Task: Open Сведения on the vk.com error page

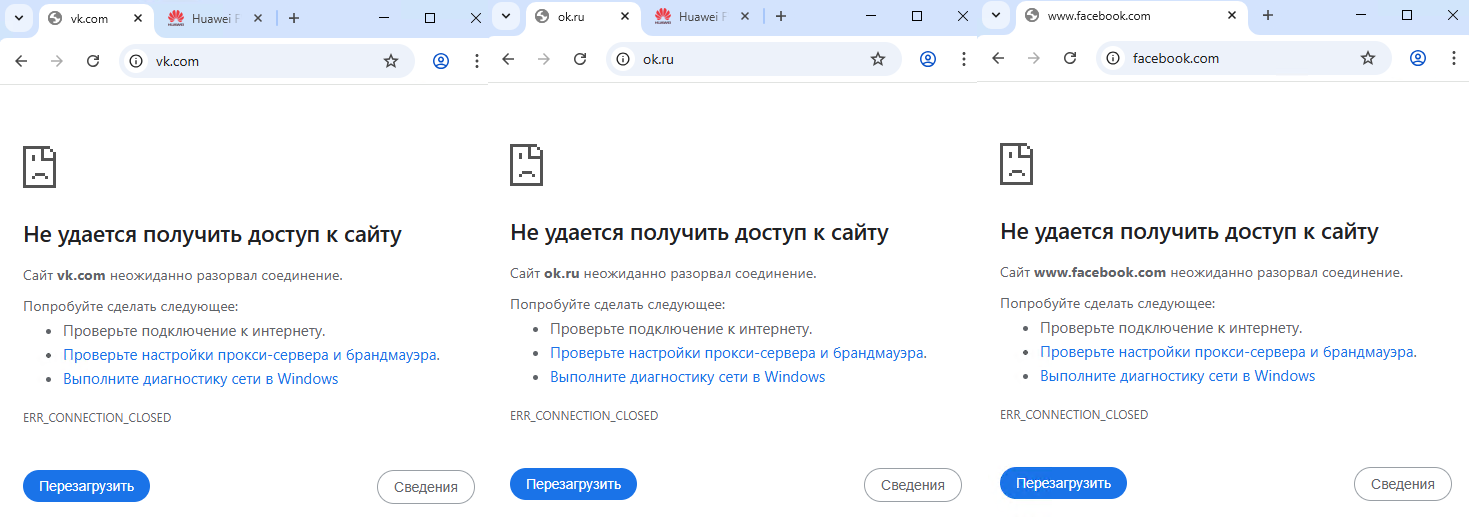Action: click(x=426, y=487)
